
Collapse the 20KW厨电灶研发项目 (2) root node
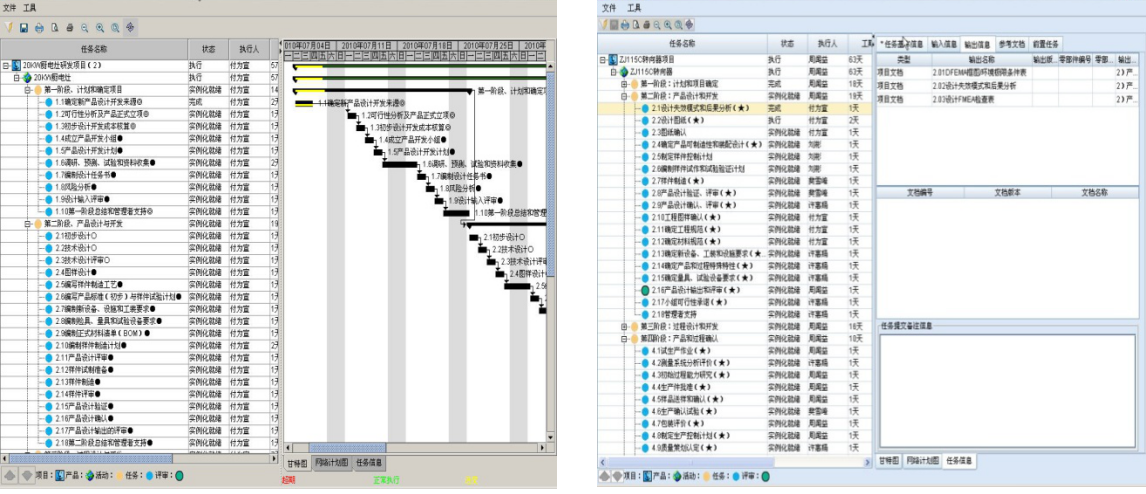6,65
